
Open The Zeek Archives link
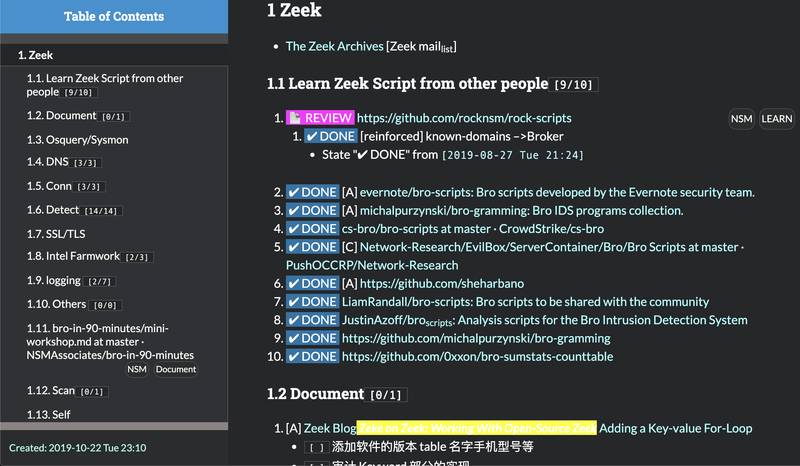coord(334,46)
